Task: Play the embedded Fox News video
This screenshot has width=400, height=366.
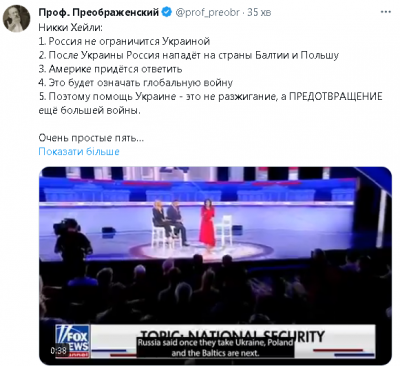Action: 215,266
